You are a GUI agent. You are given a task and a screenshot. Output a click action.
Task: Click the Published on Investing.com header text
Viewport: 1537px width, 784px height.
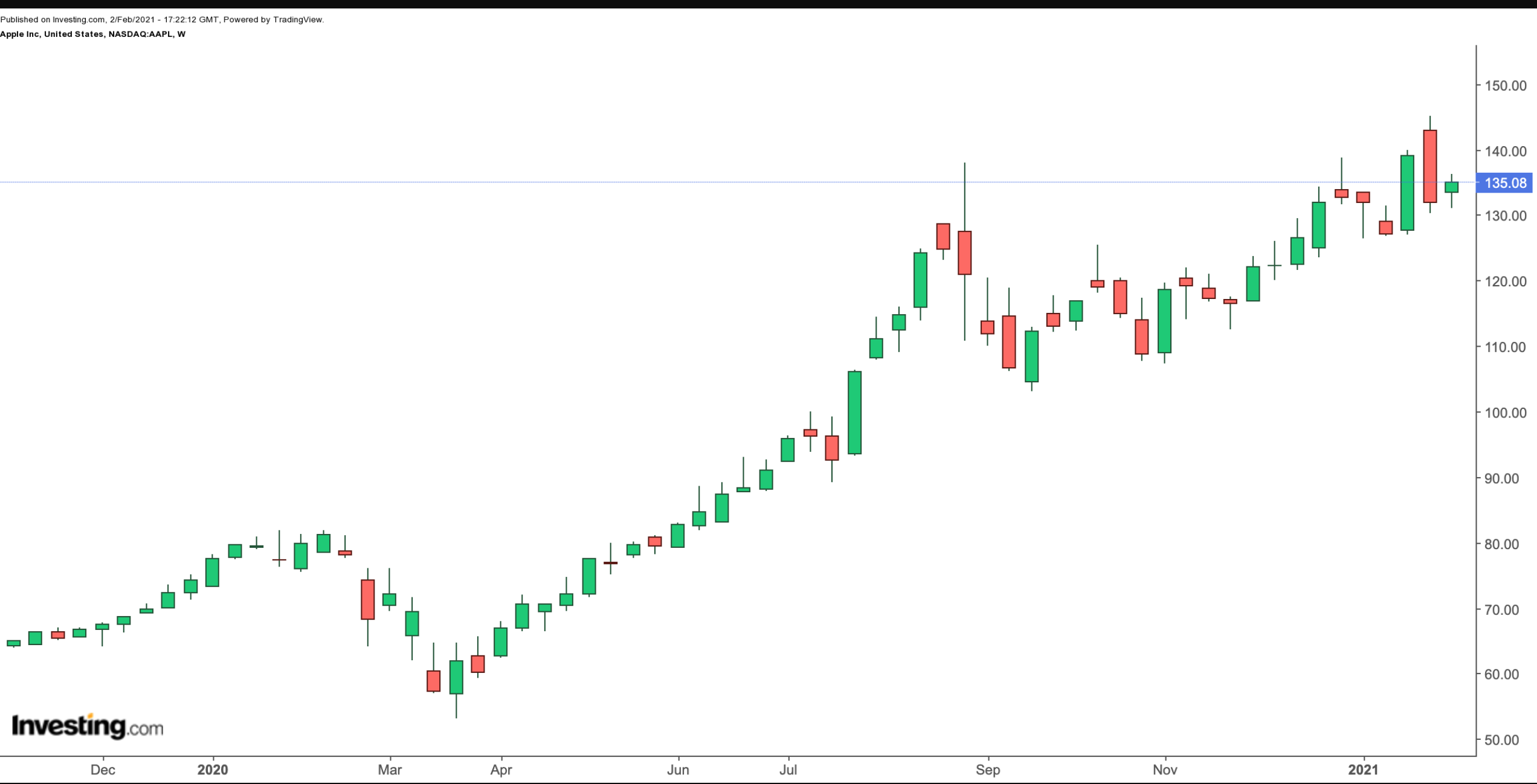(x=162, y=19)
